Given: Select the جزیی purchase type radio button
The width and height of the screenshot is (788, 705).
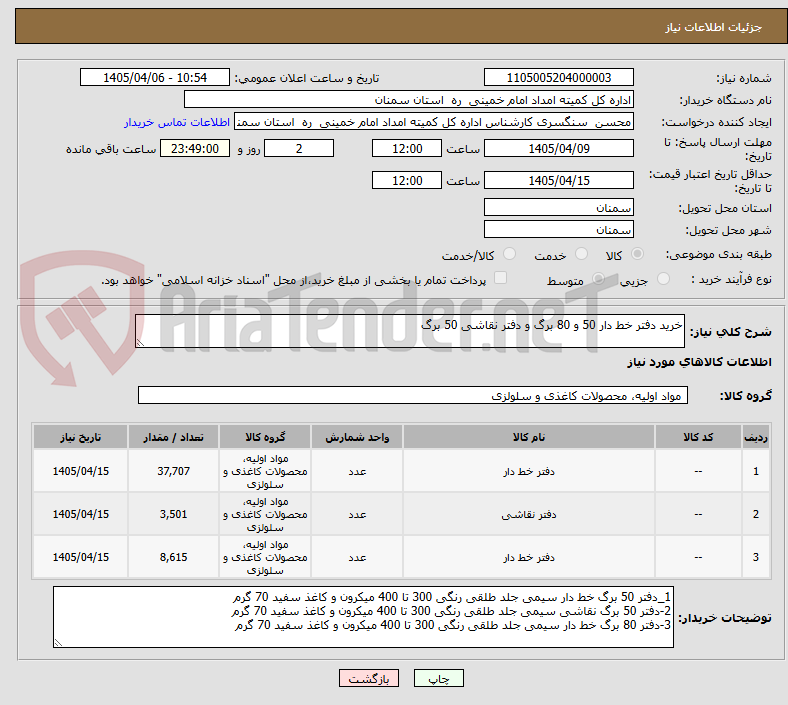Looking at the screenshot, I should point(663,278).
